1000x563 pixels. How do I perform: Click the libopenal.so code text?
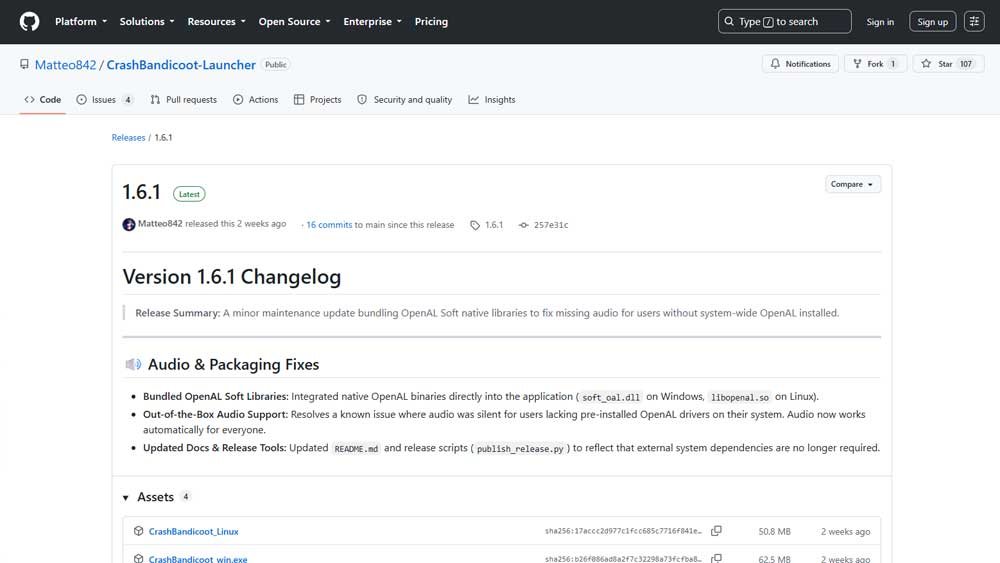[740, 397]
